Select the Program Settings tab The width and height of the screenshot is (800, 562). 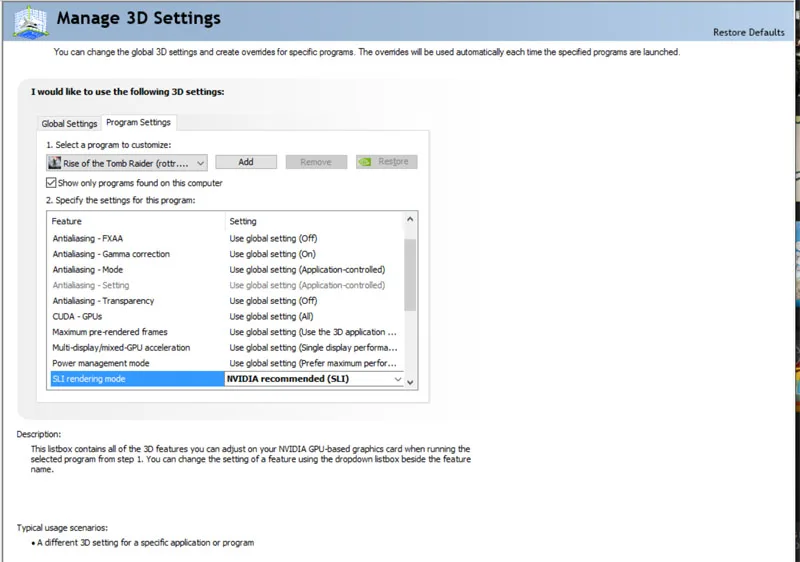[x=138, y=123]
